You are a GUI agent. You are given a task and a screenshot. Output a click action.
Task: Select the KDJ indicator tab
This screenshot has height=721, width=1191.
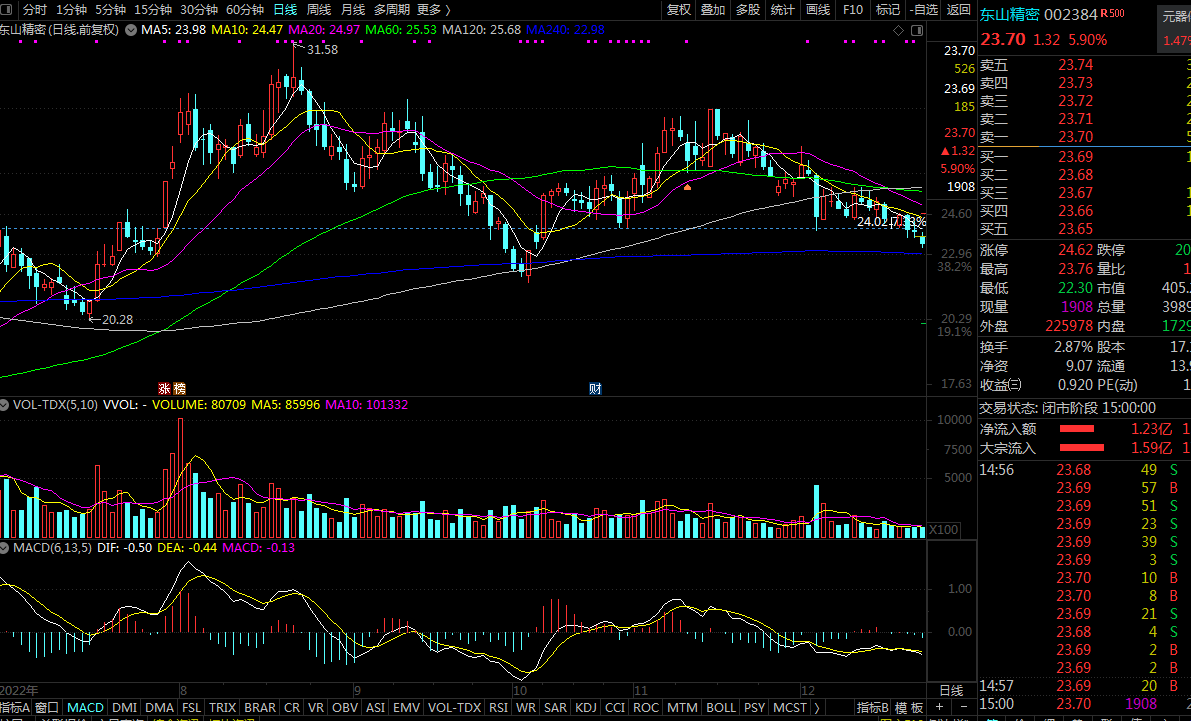click(587, 708)
